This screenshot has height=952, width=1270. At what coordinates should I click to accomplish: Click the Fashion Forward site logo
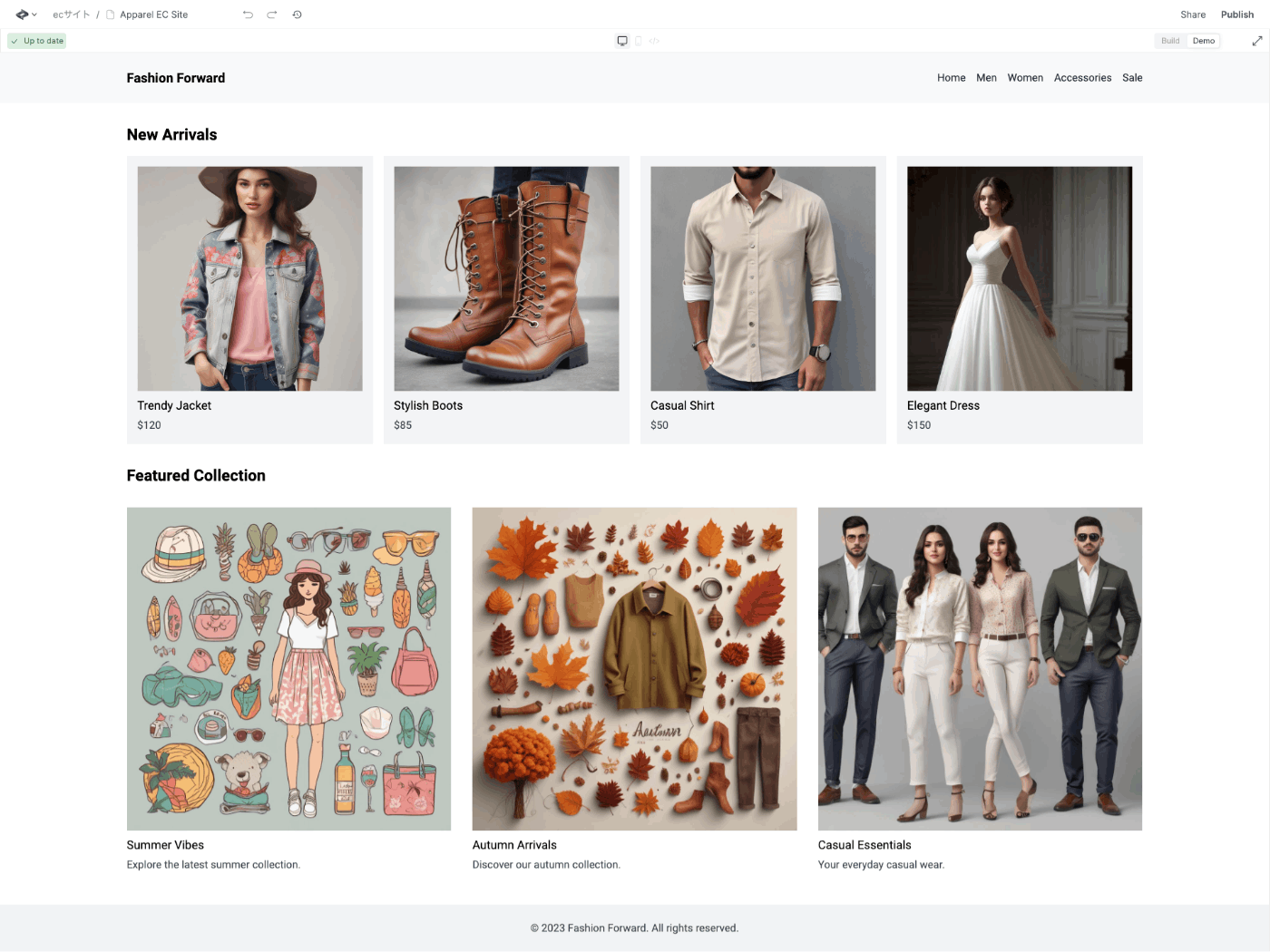coord(176,78)
